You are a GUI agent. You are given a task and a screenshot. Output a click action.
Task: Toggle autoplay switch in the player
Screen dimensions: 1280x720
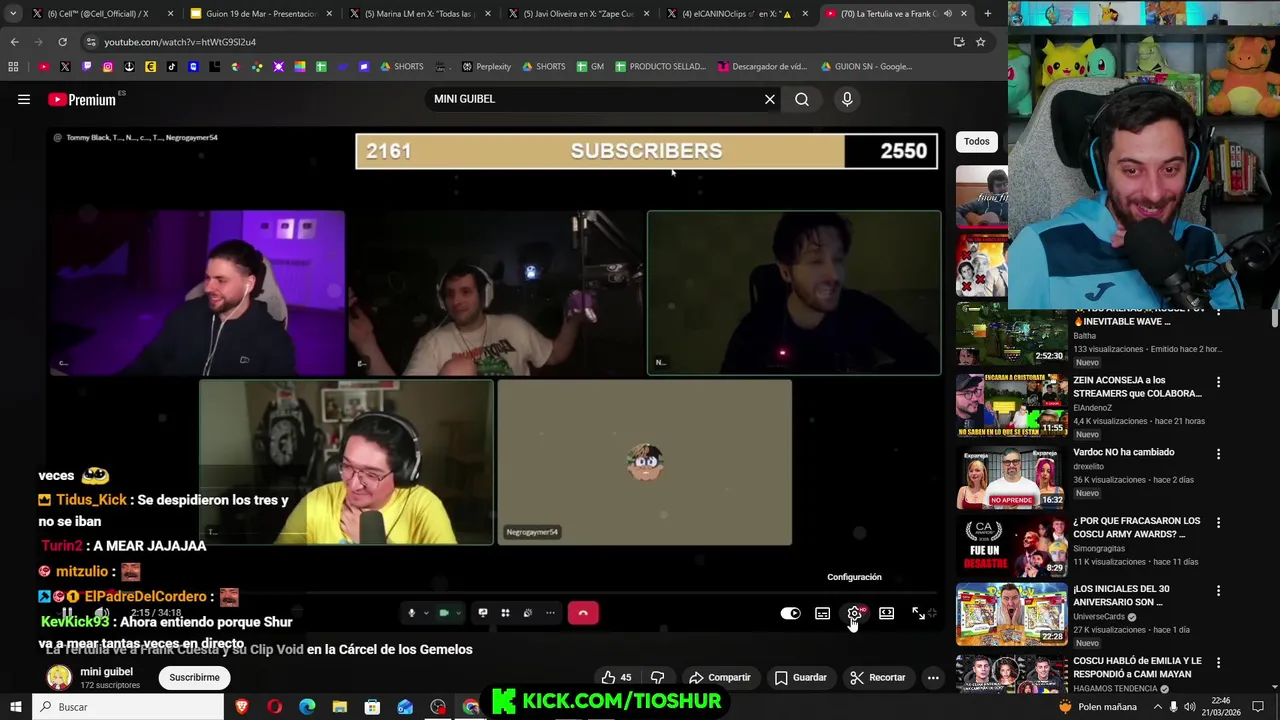point(790,613)
